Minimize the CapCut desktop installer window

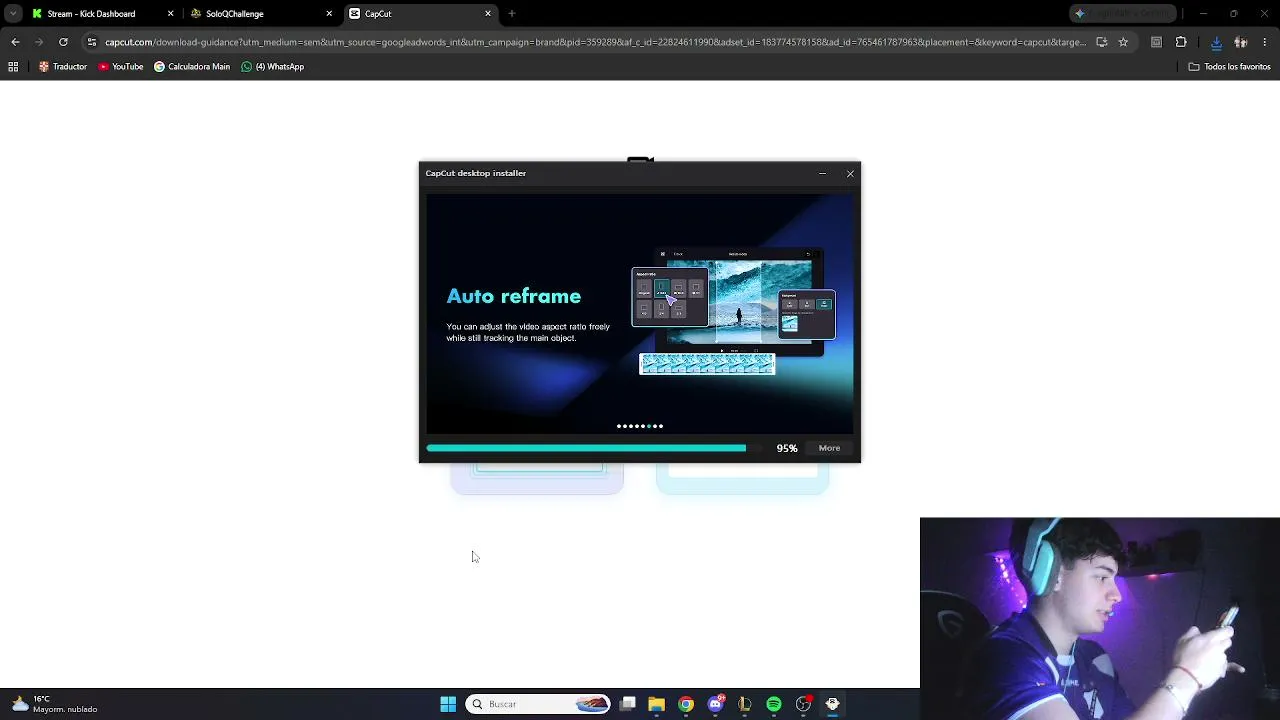point(822,174)
